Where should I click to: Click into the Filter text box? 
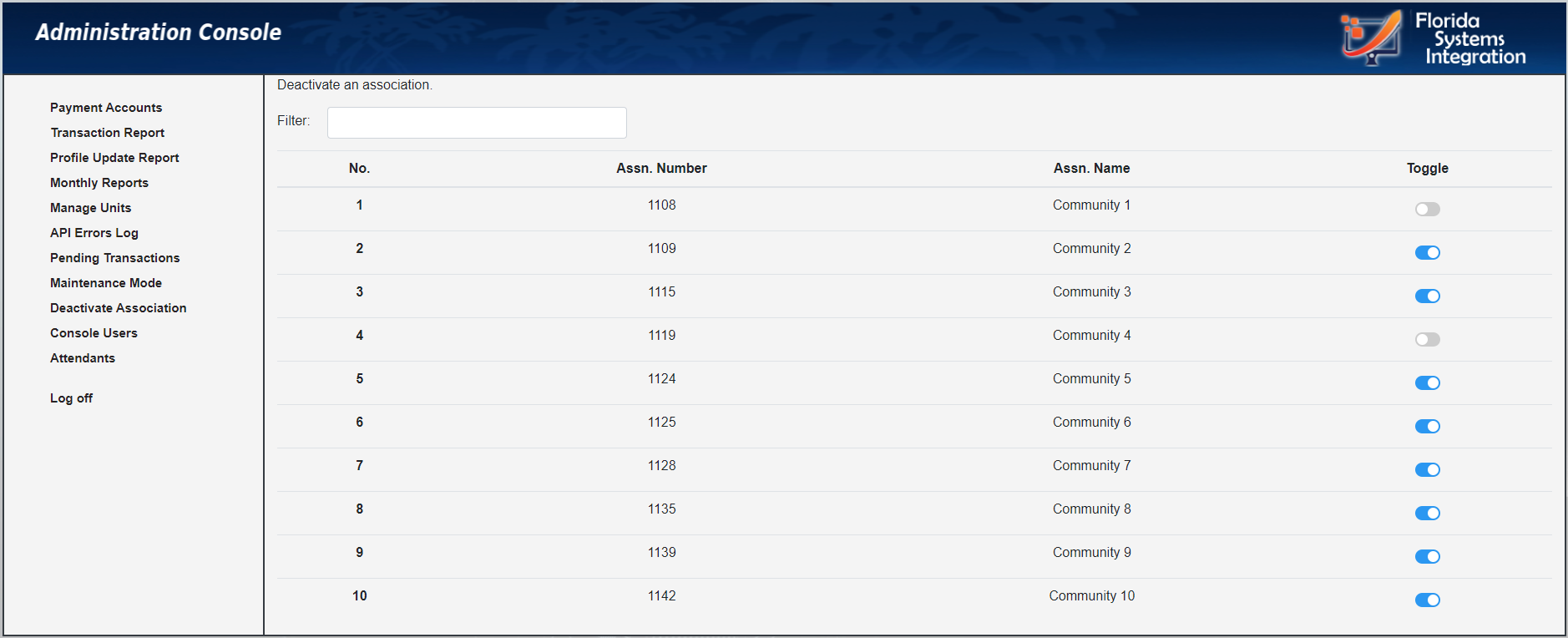pos(477,123)
